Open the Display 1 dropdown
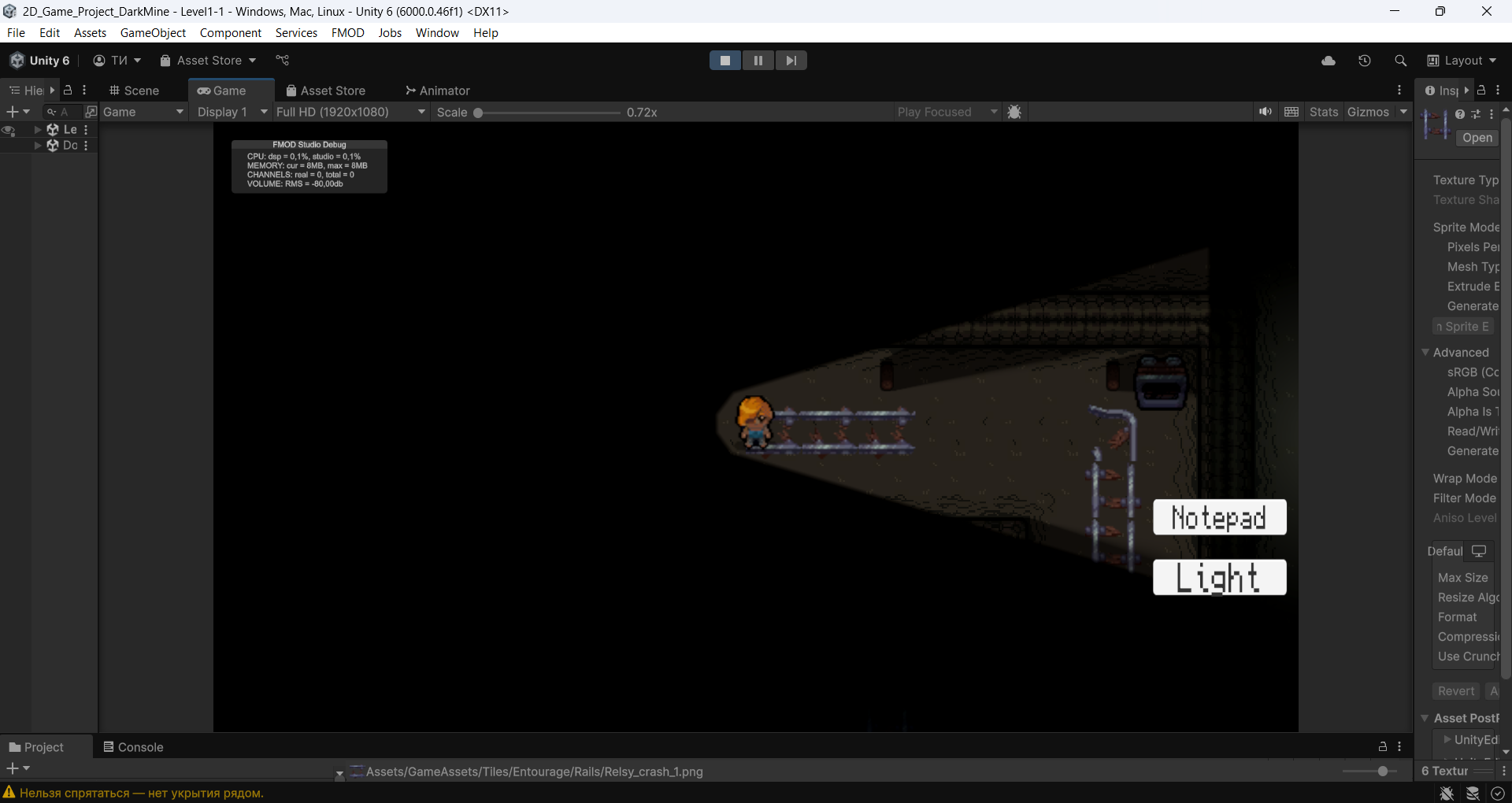 click(232, 112)
